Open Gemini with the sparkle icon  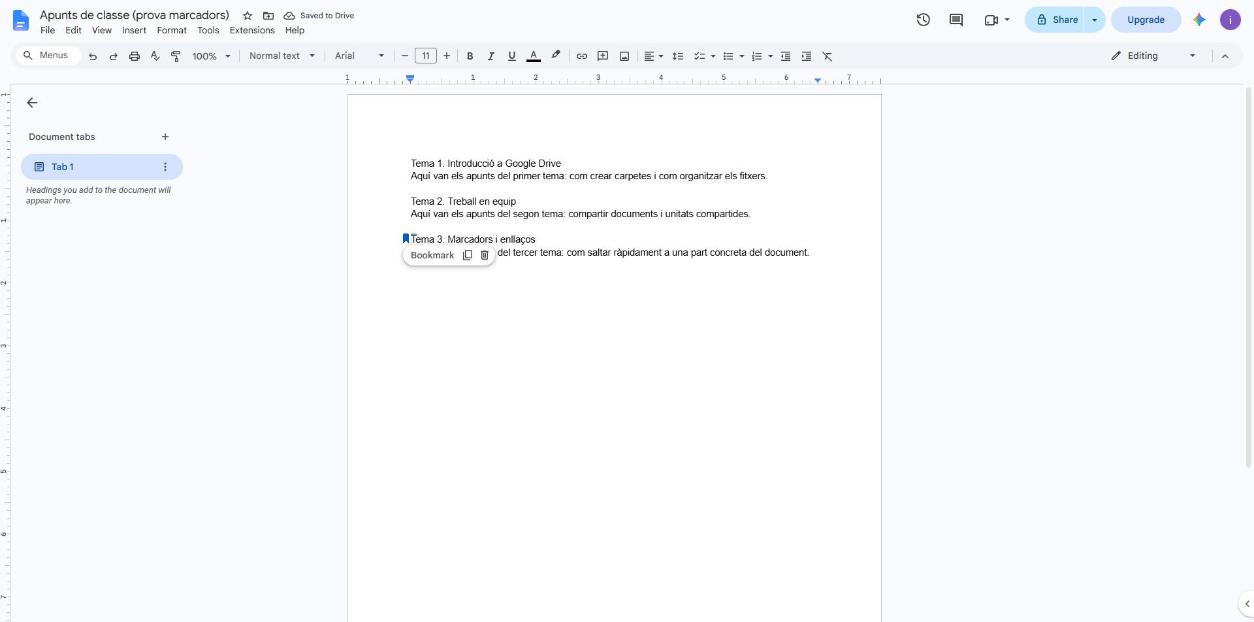[1199, 20]
